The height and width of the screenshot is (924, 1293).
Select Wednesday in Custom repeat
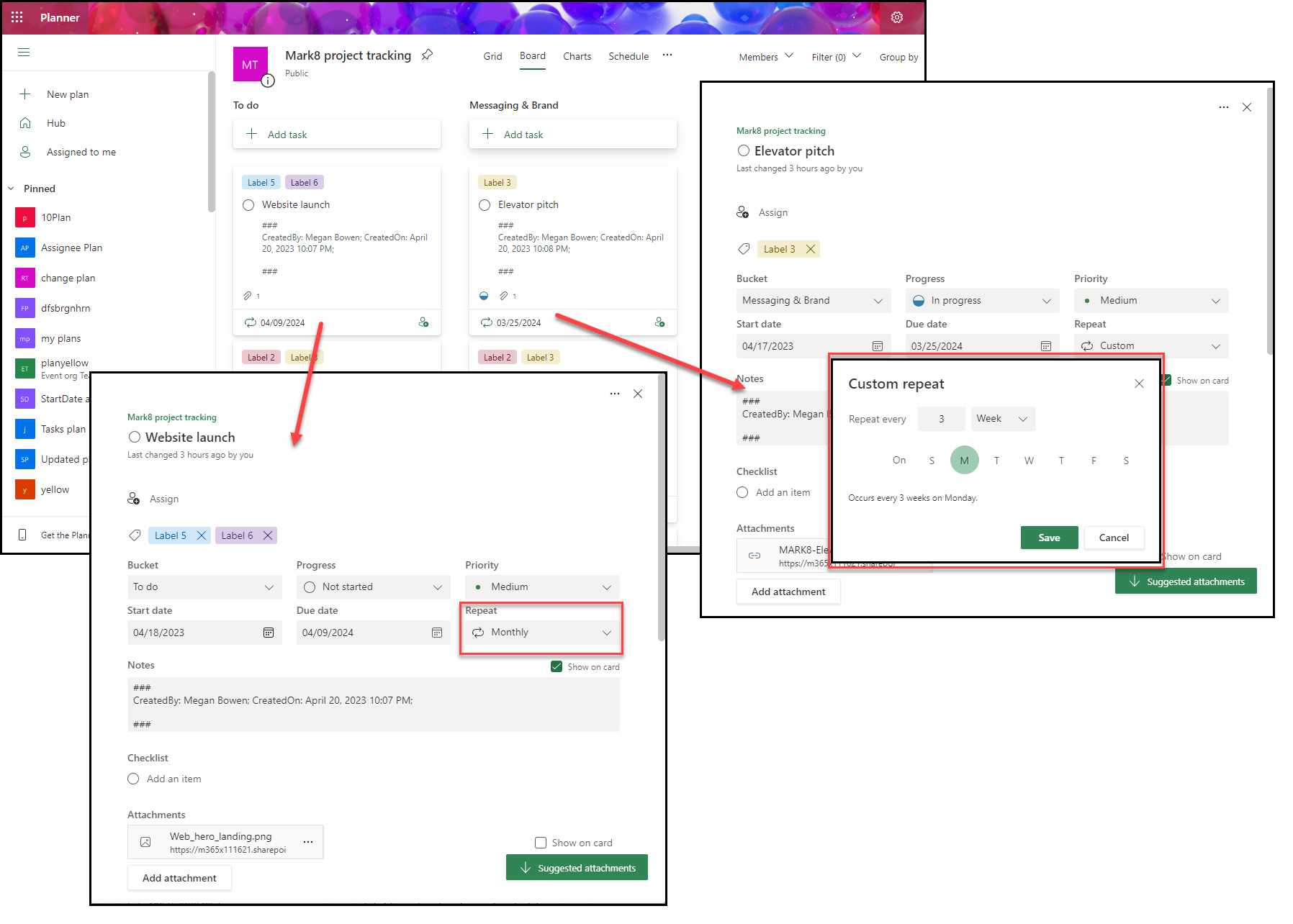1030,461
